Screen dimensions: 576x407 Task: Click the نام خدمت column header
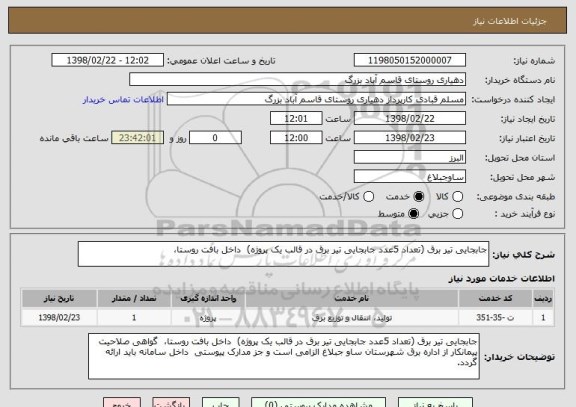click(352, 298)
